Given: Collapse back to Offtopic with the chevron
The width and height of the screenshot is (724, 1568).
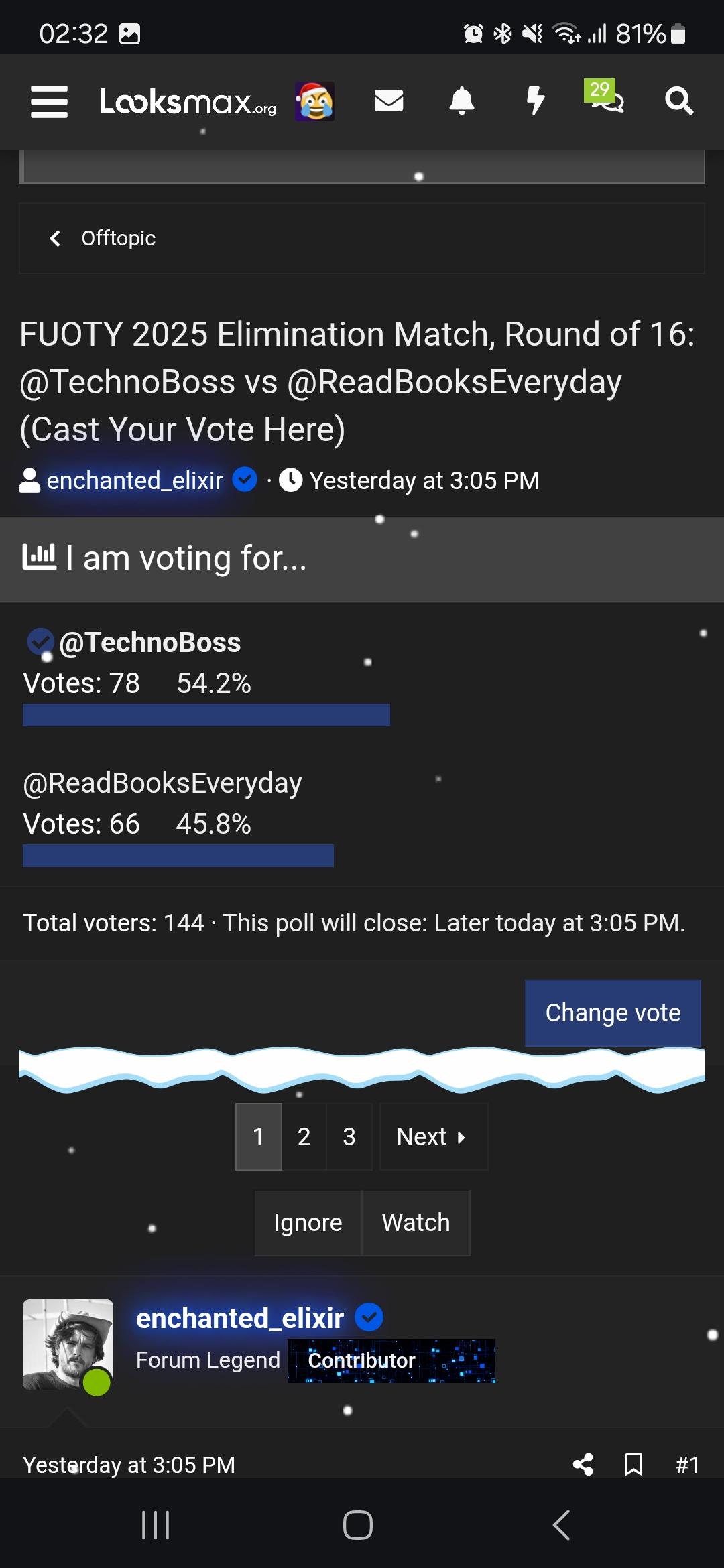Looking at the screenshot, I should pos(56,238).
